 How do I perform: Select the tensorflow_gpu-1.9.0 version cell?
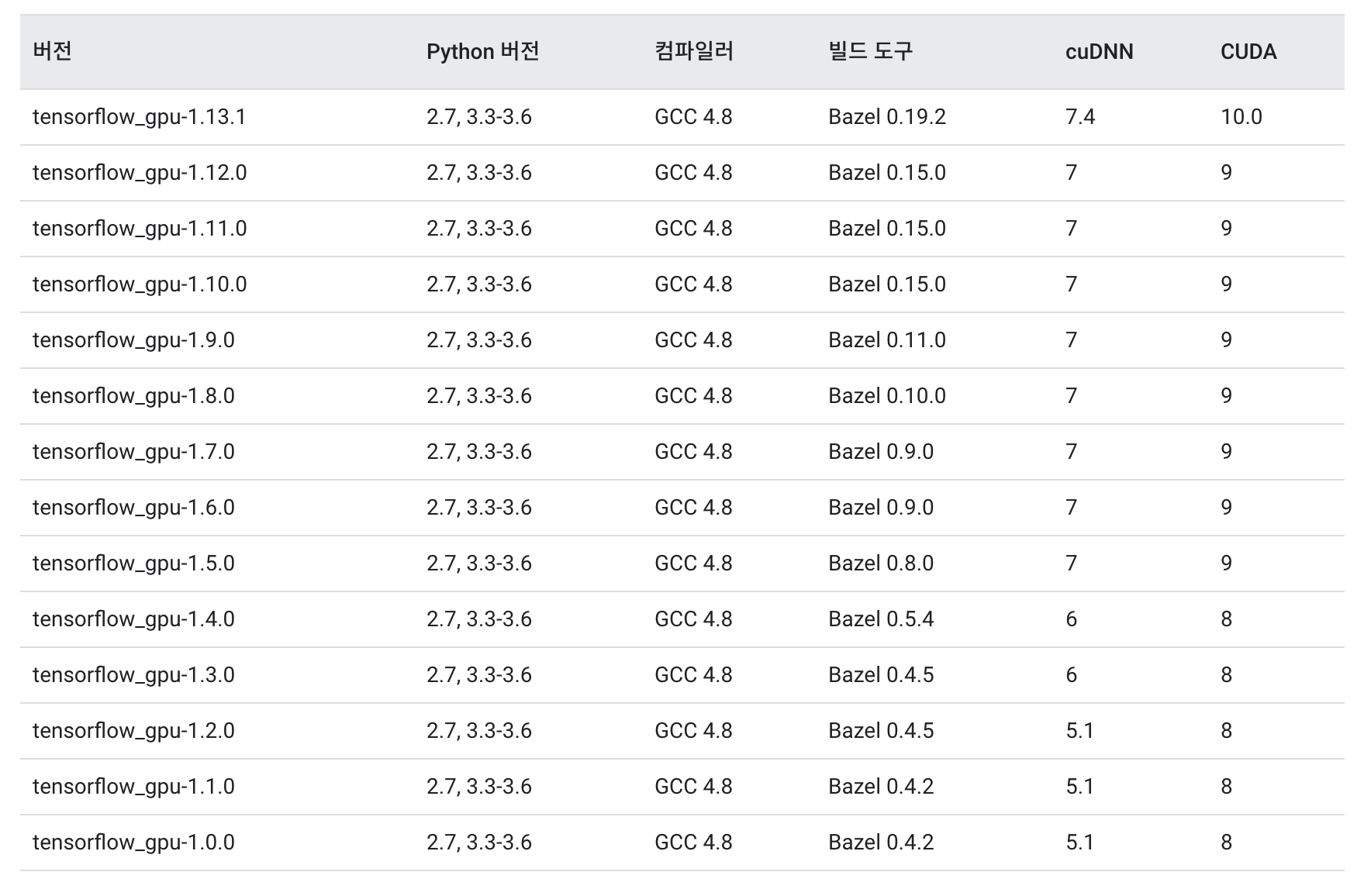(x=133, y=340)
